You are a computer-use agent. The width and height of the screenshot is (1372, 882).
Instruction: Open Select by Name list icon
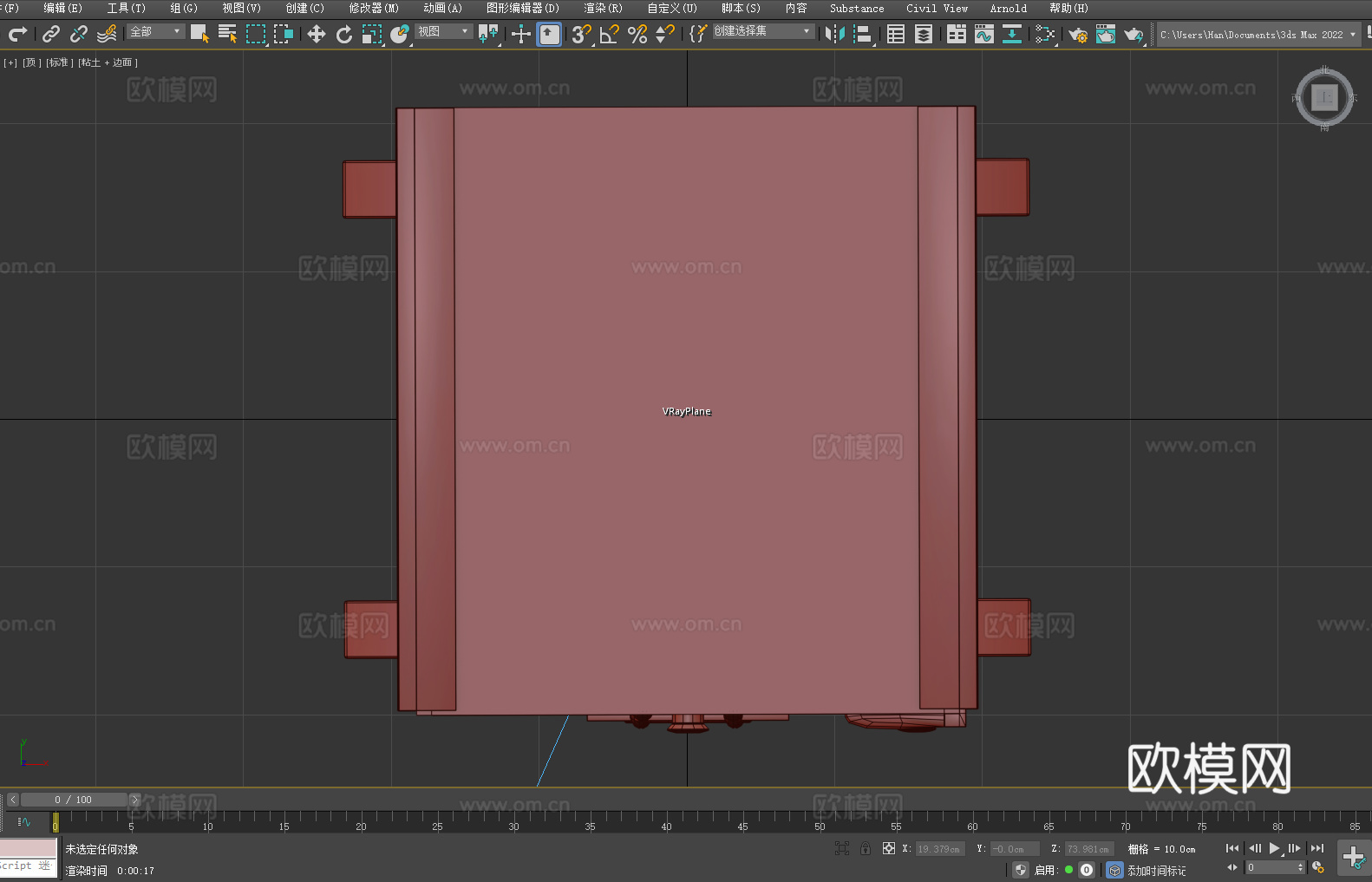(x=227, y=34)
